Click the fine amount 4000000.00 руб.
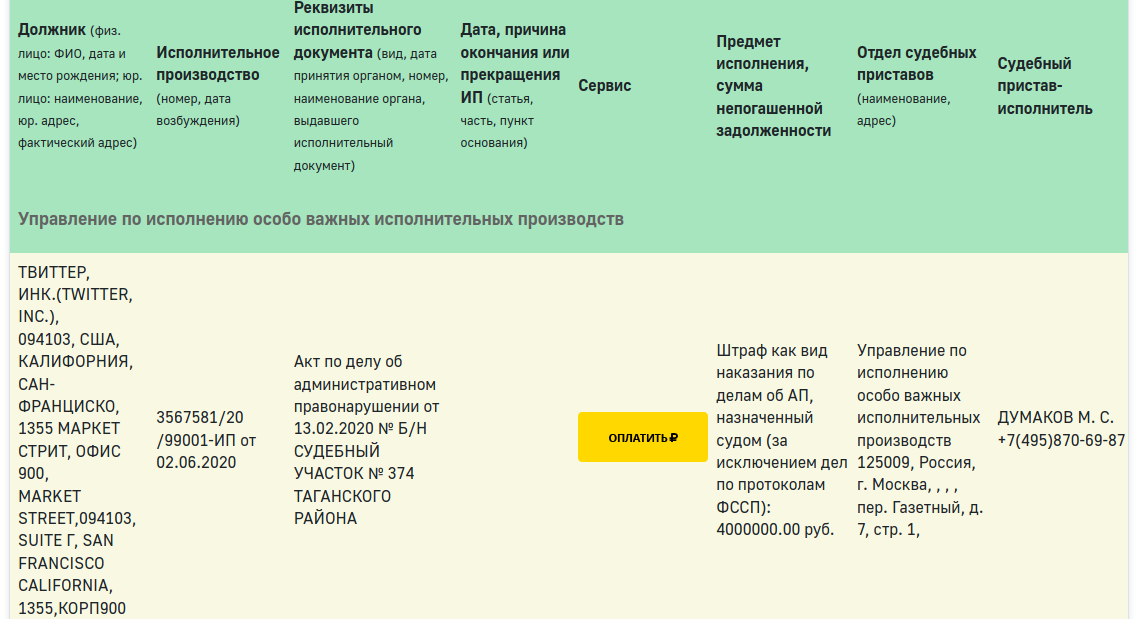This screenshot has width=1135, height=619. (x=775, y=529)
